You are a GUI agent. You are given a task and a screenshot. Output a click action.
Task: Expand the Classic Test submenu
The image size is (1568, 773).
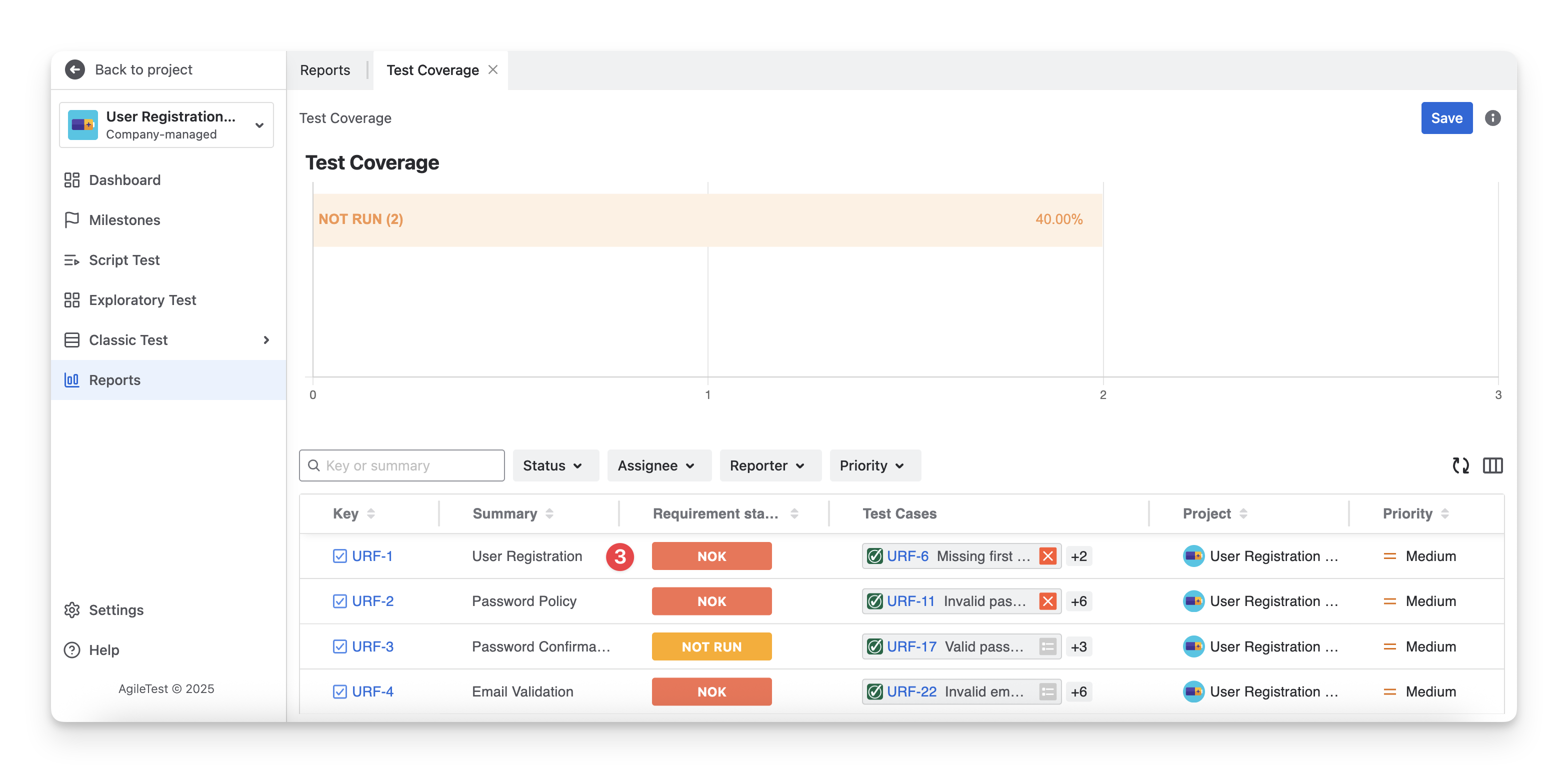tap(266, 339)
